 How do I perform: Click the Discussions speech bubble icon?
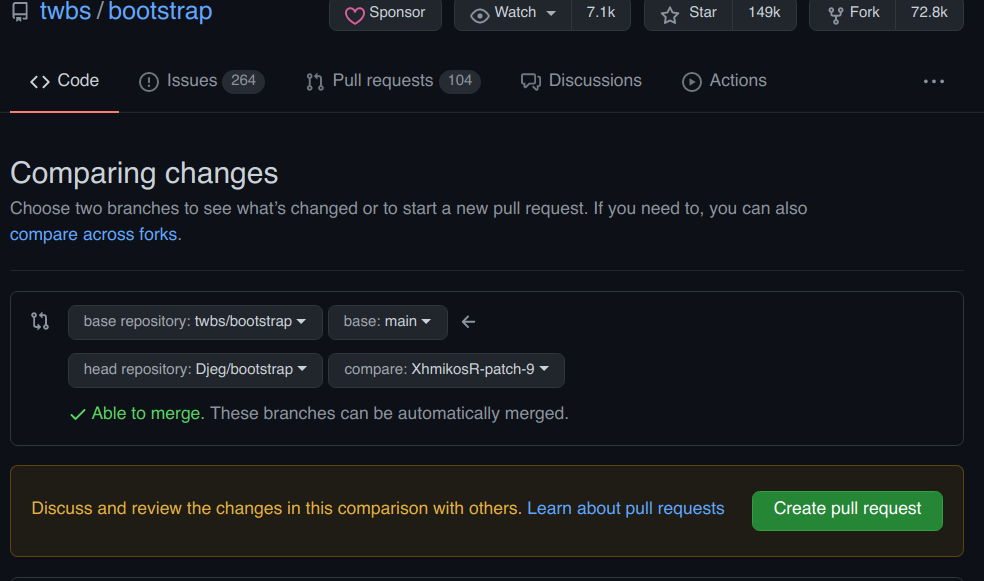531,82
